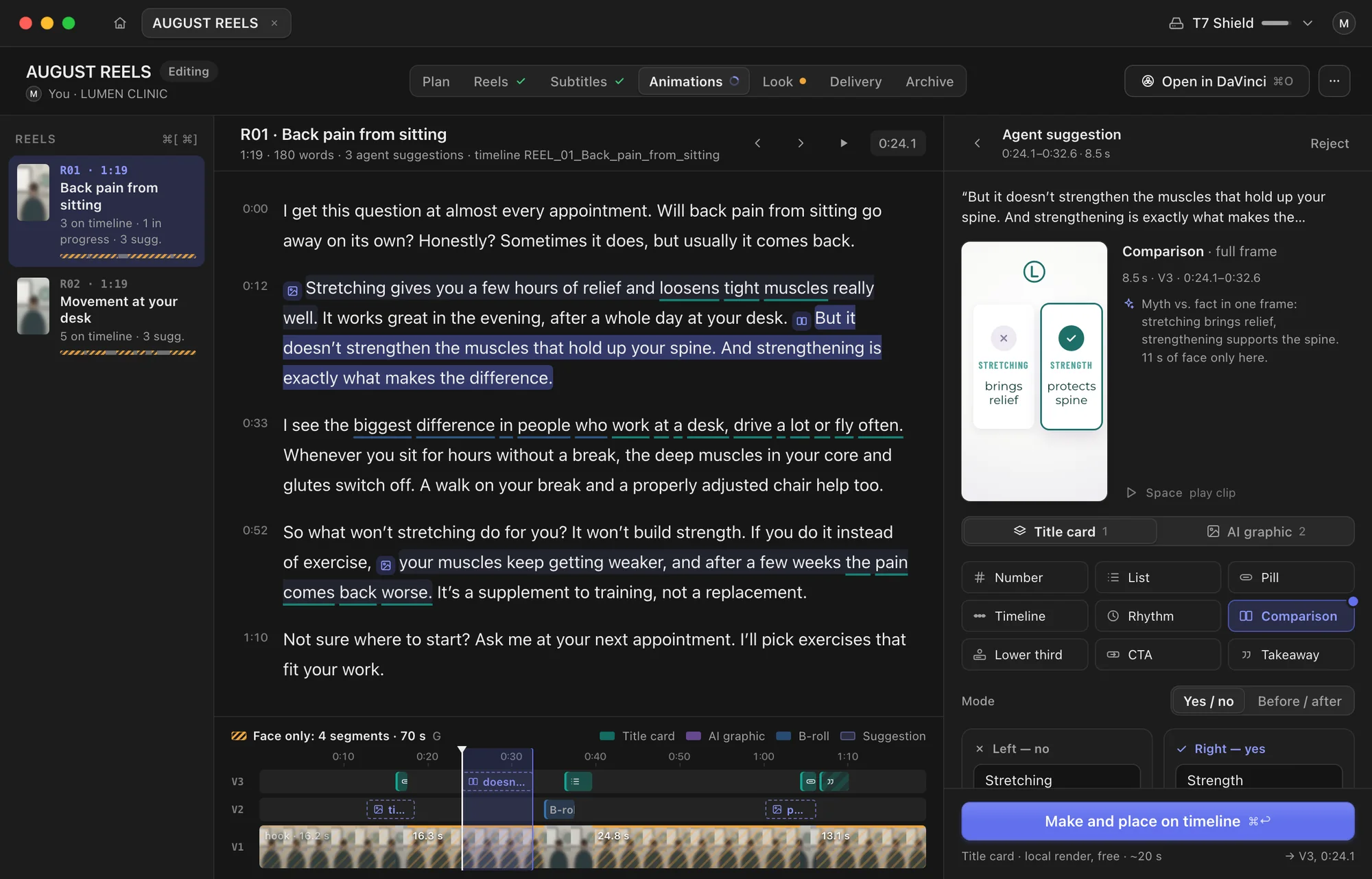
Task: Click the comparison card preview thumbnail
Action: click(1034, 371)
